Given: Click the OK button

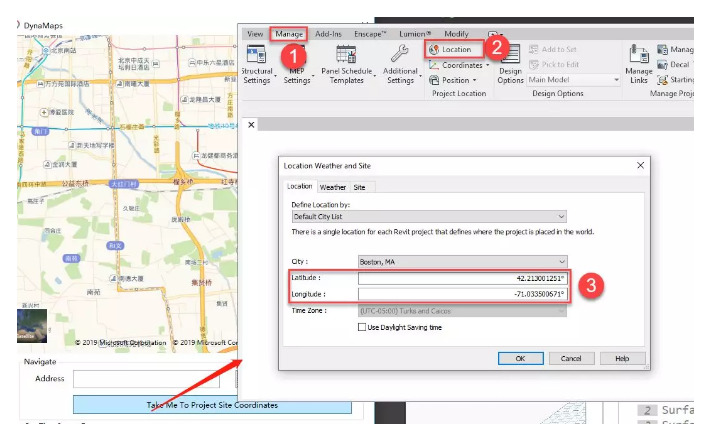Looking at the screenshot, I should click(520, 358).
